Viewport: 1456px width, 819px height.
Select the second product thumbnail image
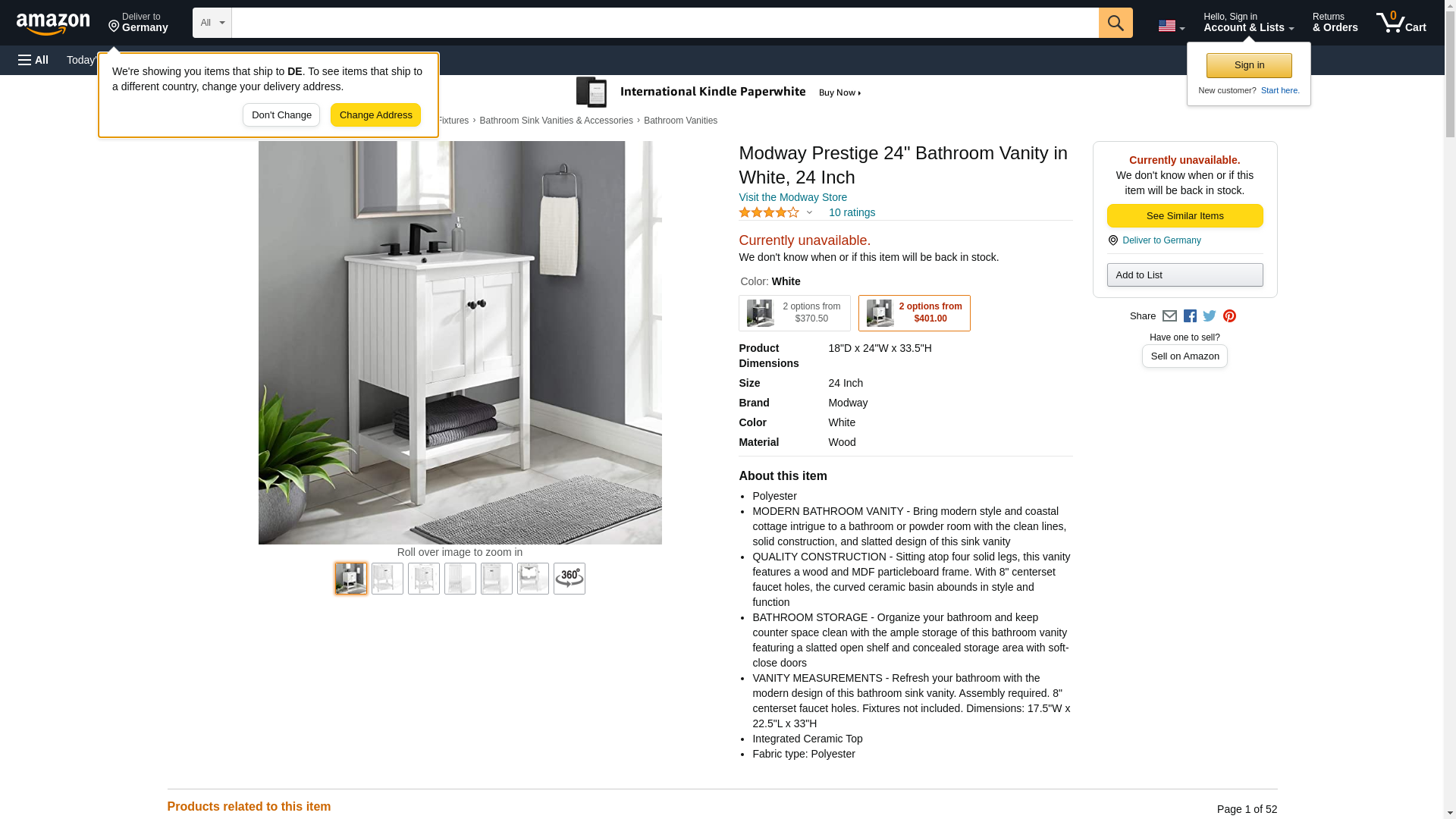[387, 579]
